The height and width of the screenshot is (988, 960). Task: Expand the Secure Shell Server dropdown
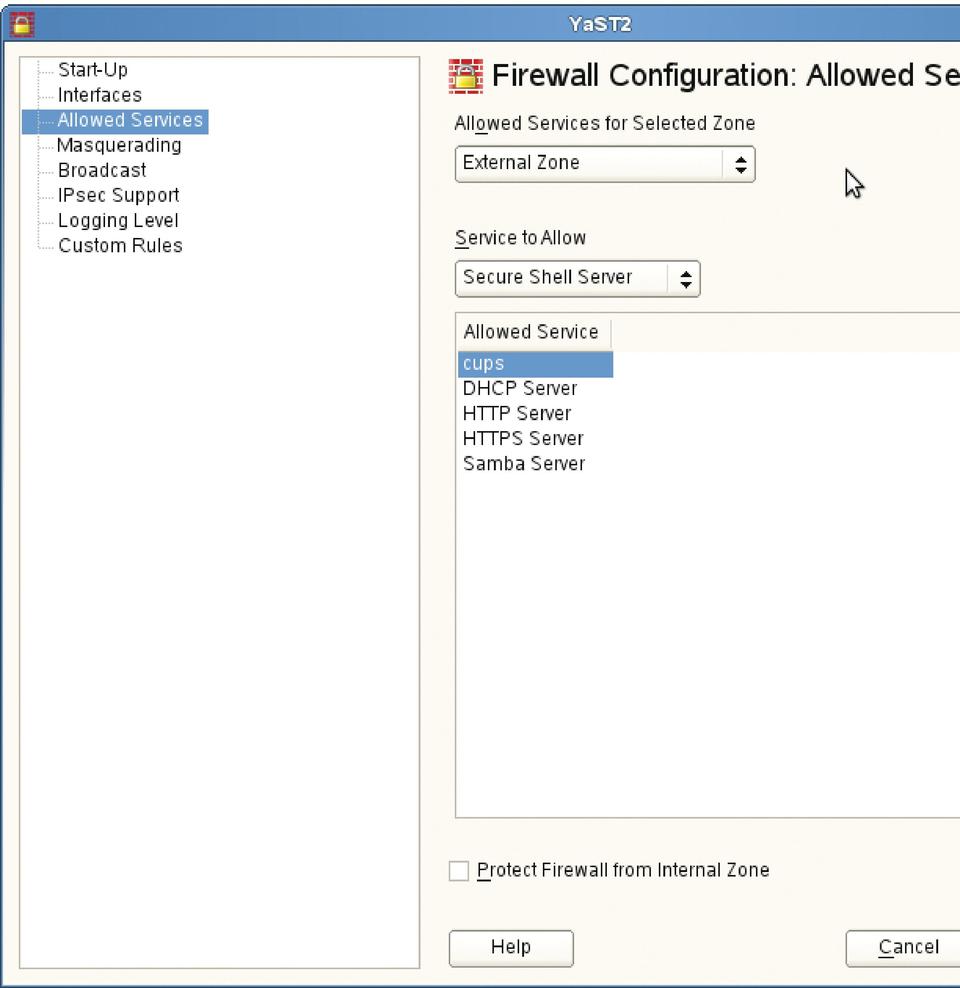click(x=577, y=278)
